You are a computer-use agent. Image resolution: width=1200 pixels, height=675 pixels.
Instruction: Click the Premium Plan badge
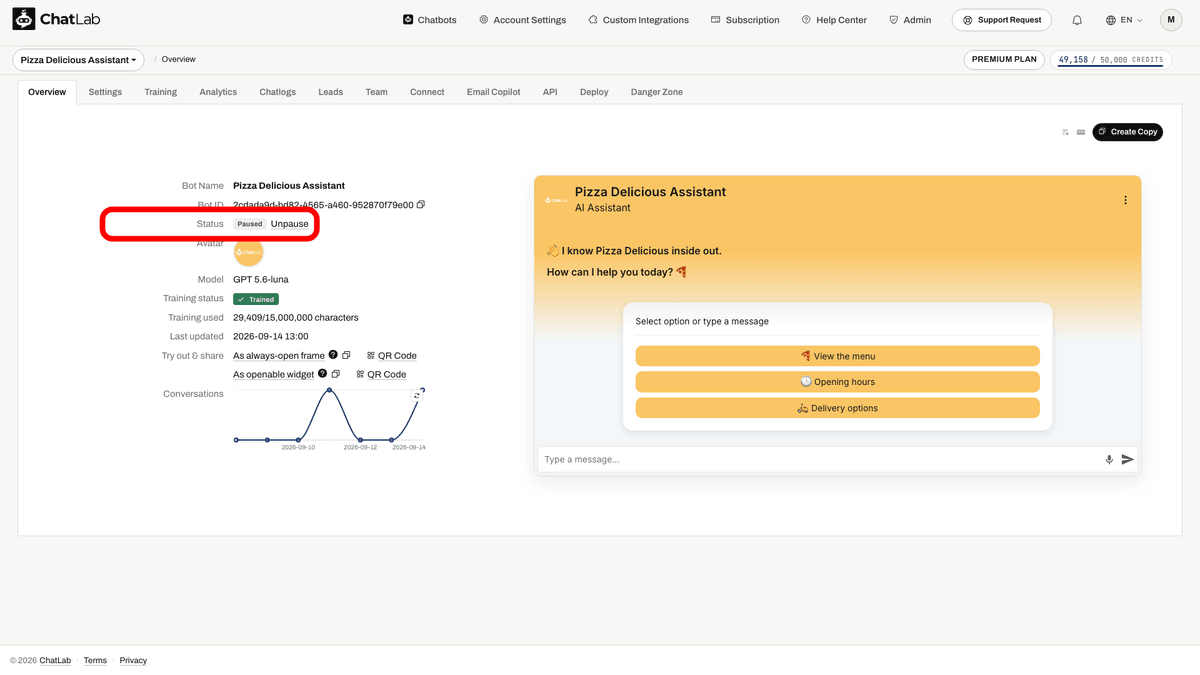(x=1005, y=60)
